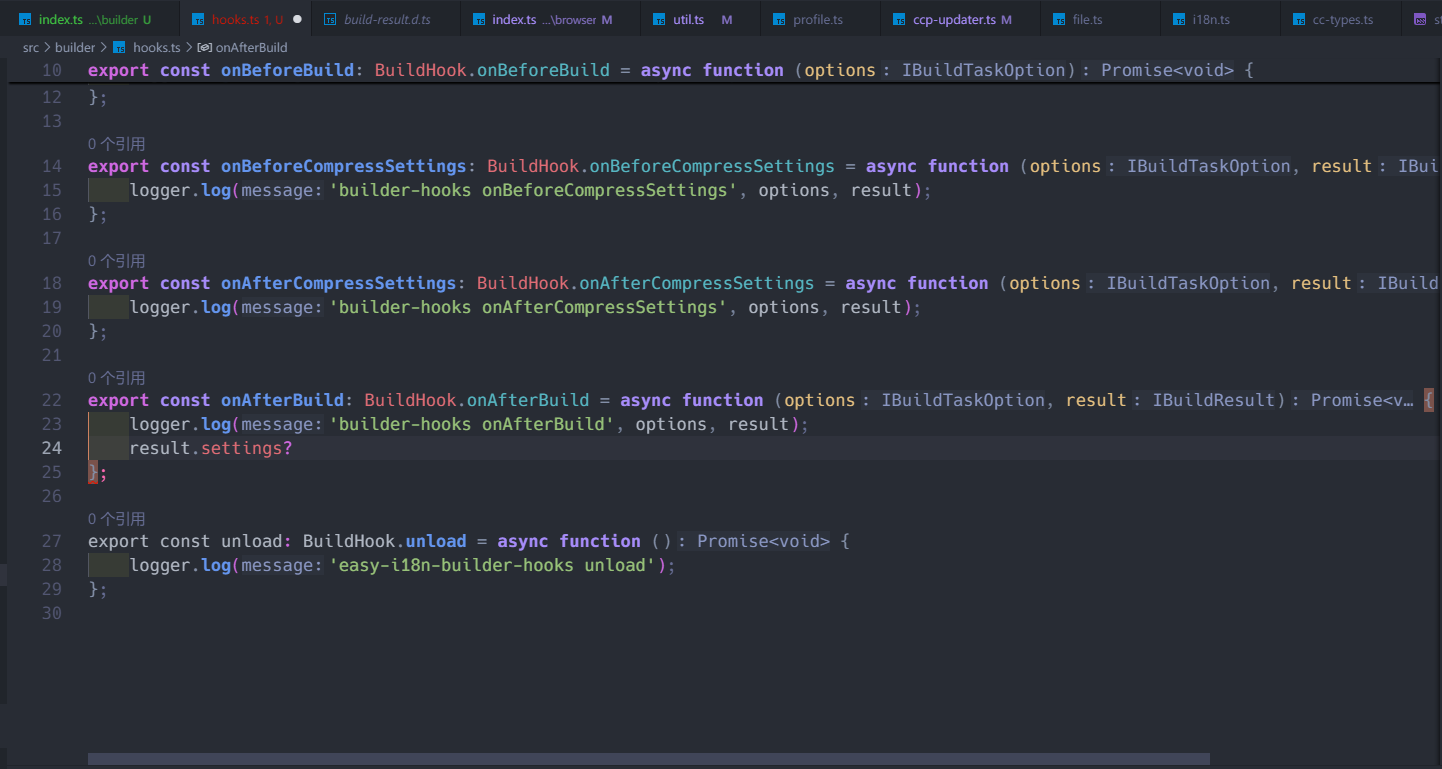Click the references lens above unload
The height and width of the screenshot is (769, 1442).
(x=116, y=519)
